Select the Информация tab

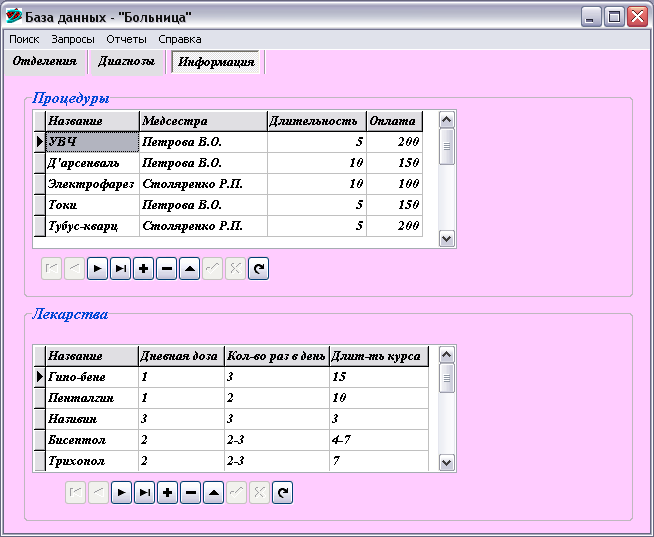click(216, 62)
